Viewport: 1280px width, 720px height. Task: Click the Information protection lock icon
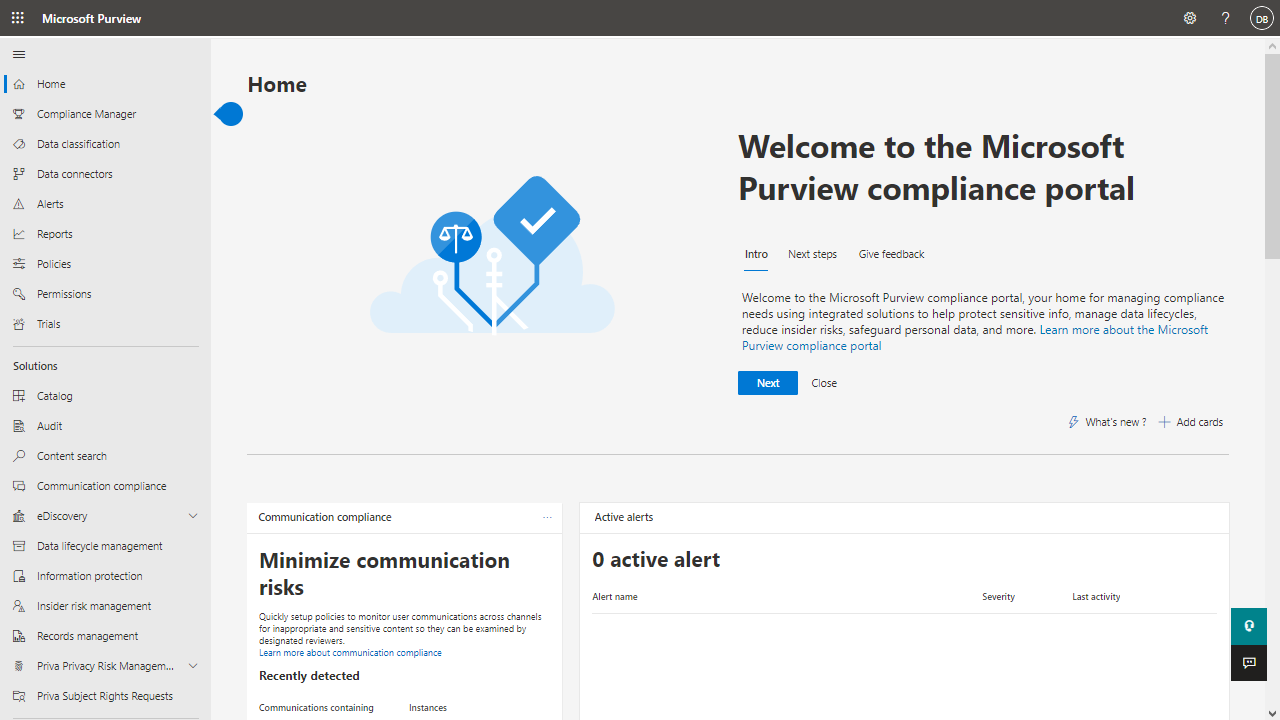[x=19, y=576]
